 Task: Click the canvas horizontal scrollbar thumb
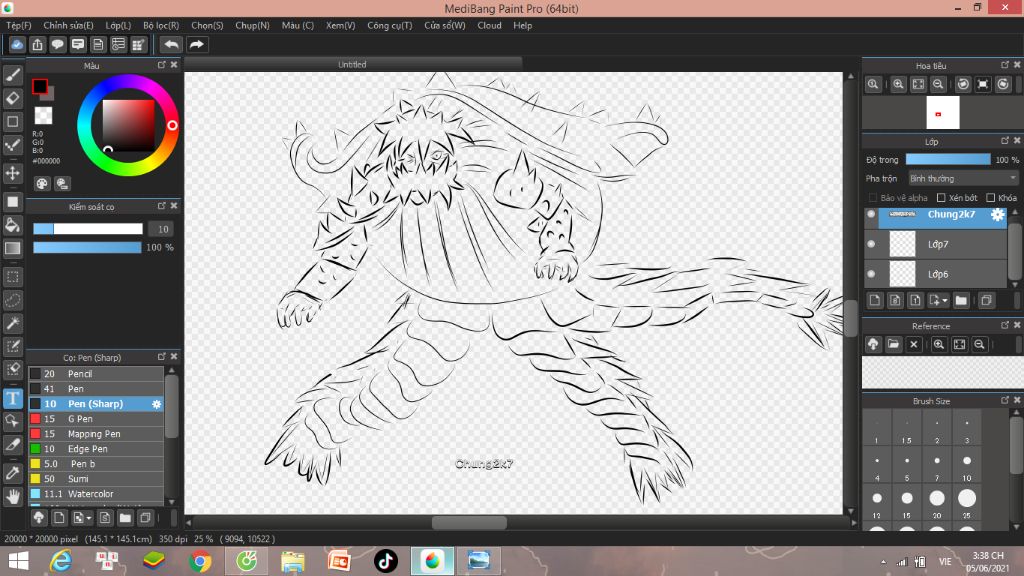[469, 522]
